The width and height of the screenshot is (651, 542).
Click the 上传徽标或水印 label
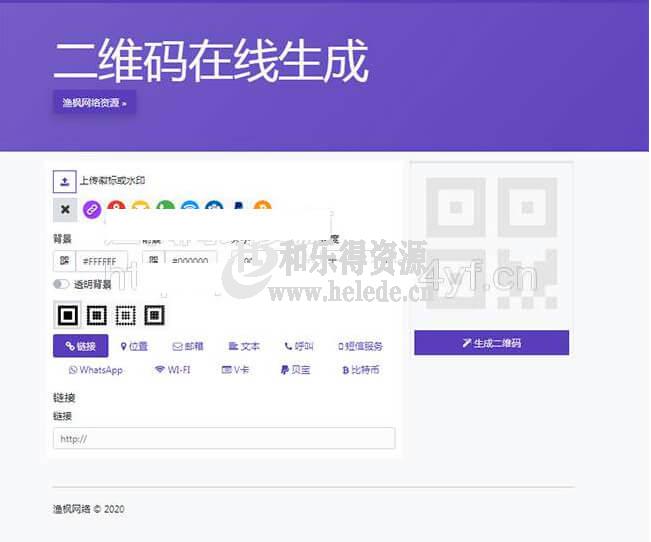112,181
